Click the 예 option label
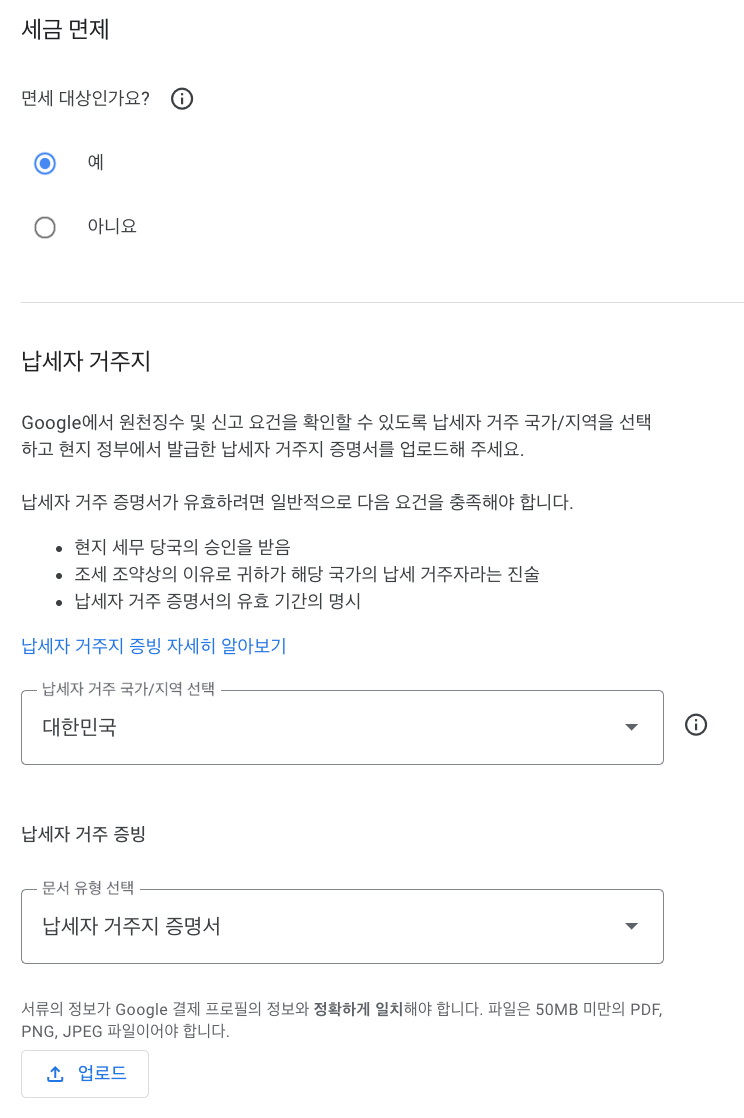 click(x=96, y=162)
